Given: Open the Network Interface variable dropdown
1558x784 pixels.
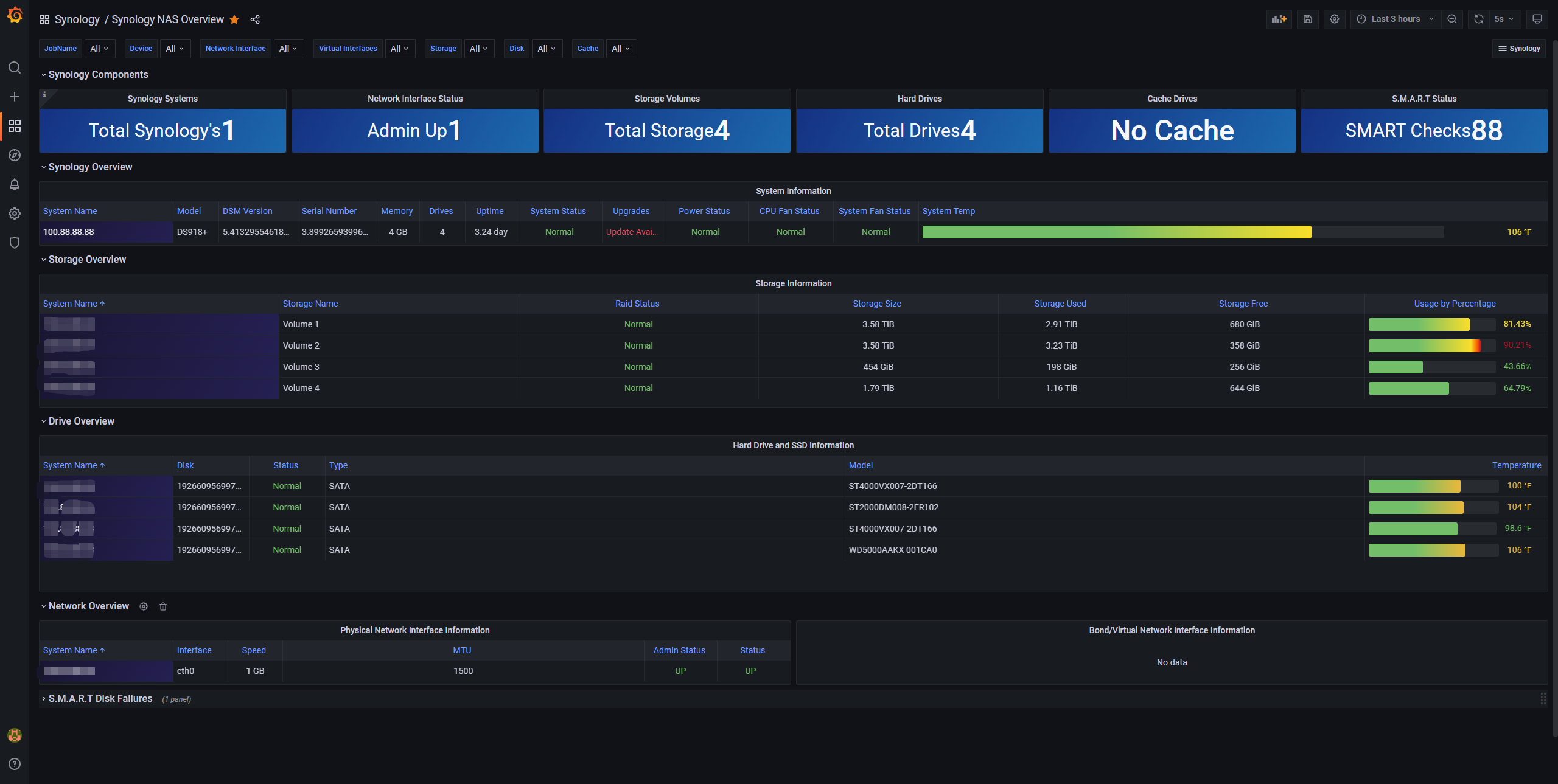Looking at the screenshot, I should 288,49.
